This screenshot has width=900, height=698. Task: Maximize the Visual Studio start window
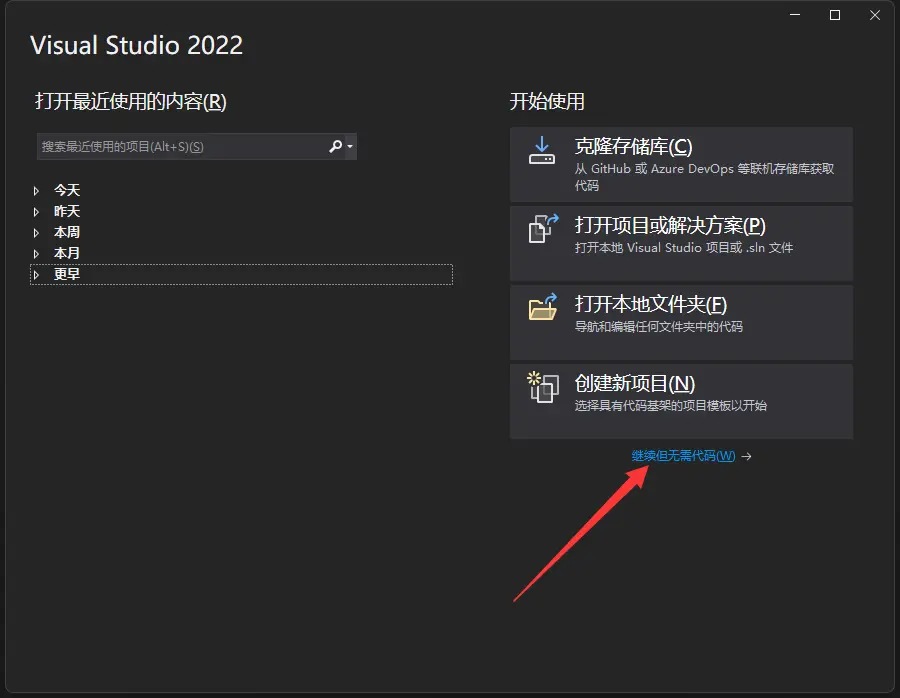click(835, 15)
